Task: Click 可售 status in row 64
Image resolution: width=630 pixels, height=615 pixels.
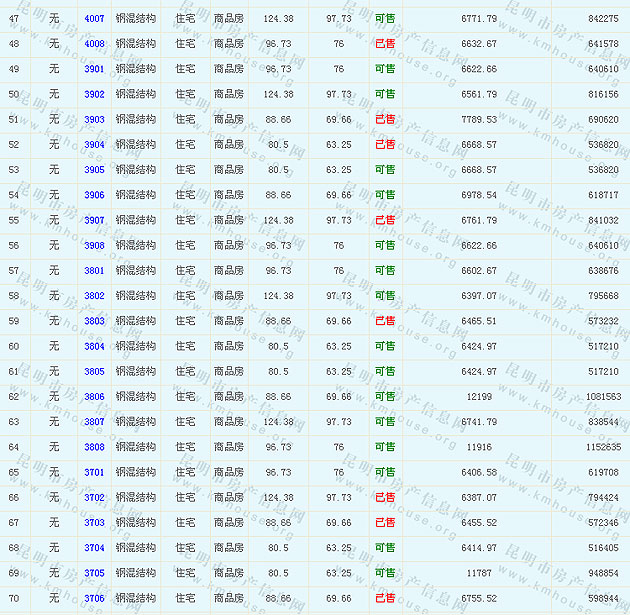Action: click(x=385, y=447)
